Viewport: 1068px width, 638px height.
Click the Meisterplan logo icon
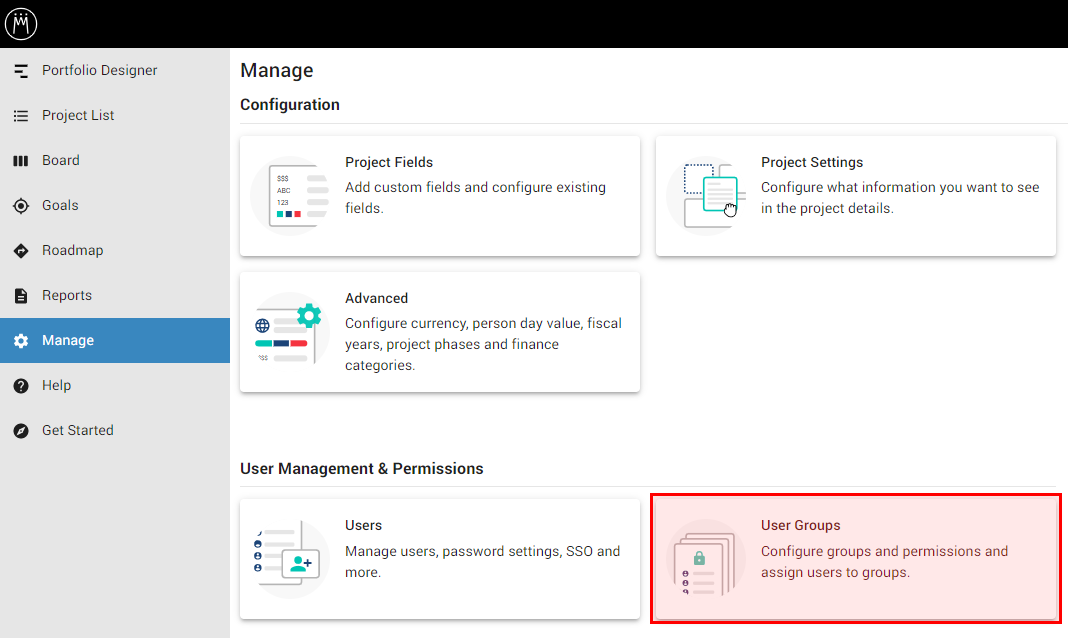coord(21,24)
